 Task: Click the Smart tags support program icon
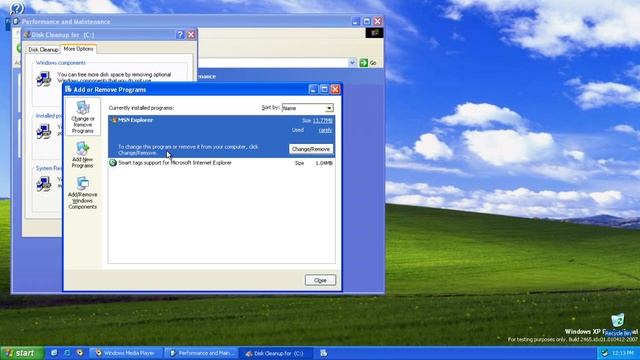[x=113, y=163]
